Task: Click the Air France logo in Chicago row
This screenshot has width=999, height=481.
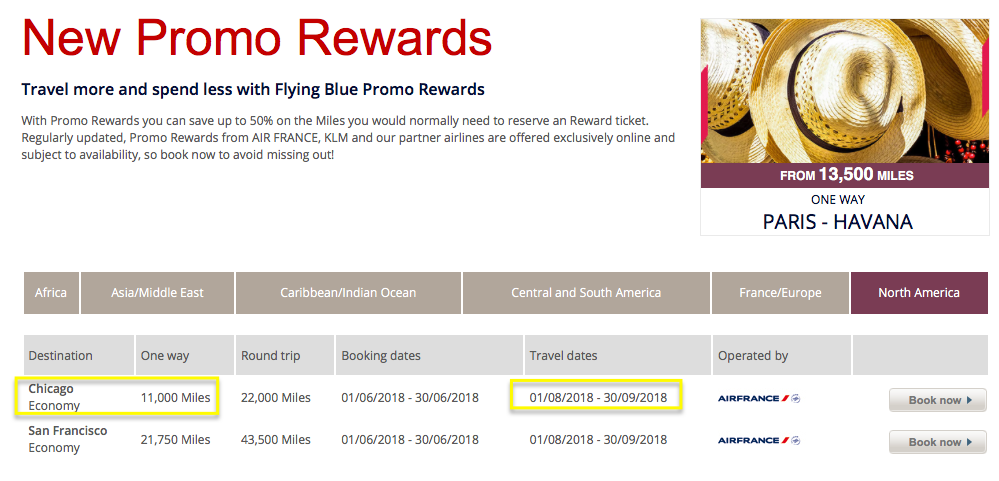Action: pos(759,399)
